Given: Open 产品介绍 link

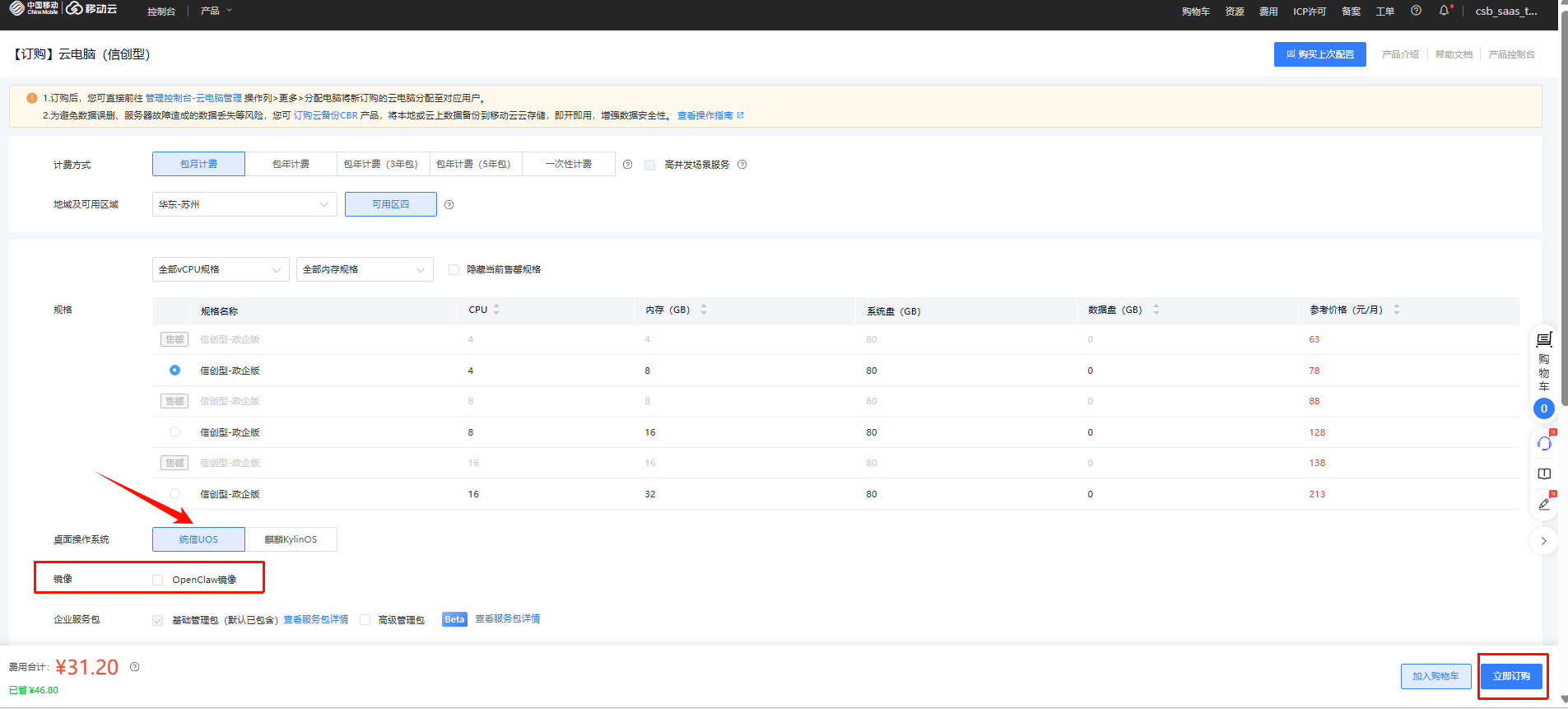Looking at the screenshot, I should (1400, 54).
